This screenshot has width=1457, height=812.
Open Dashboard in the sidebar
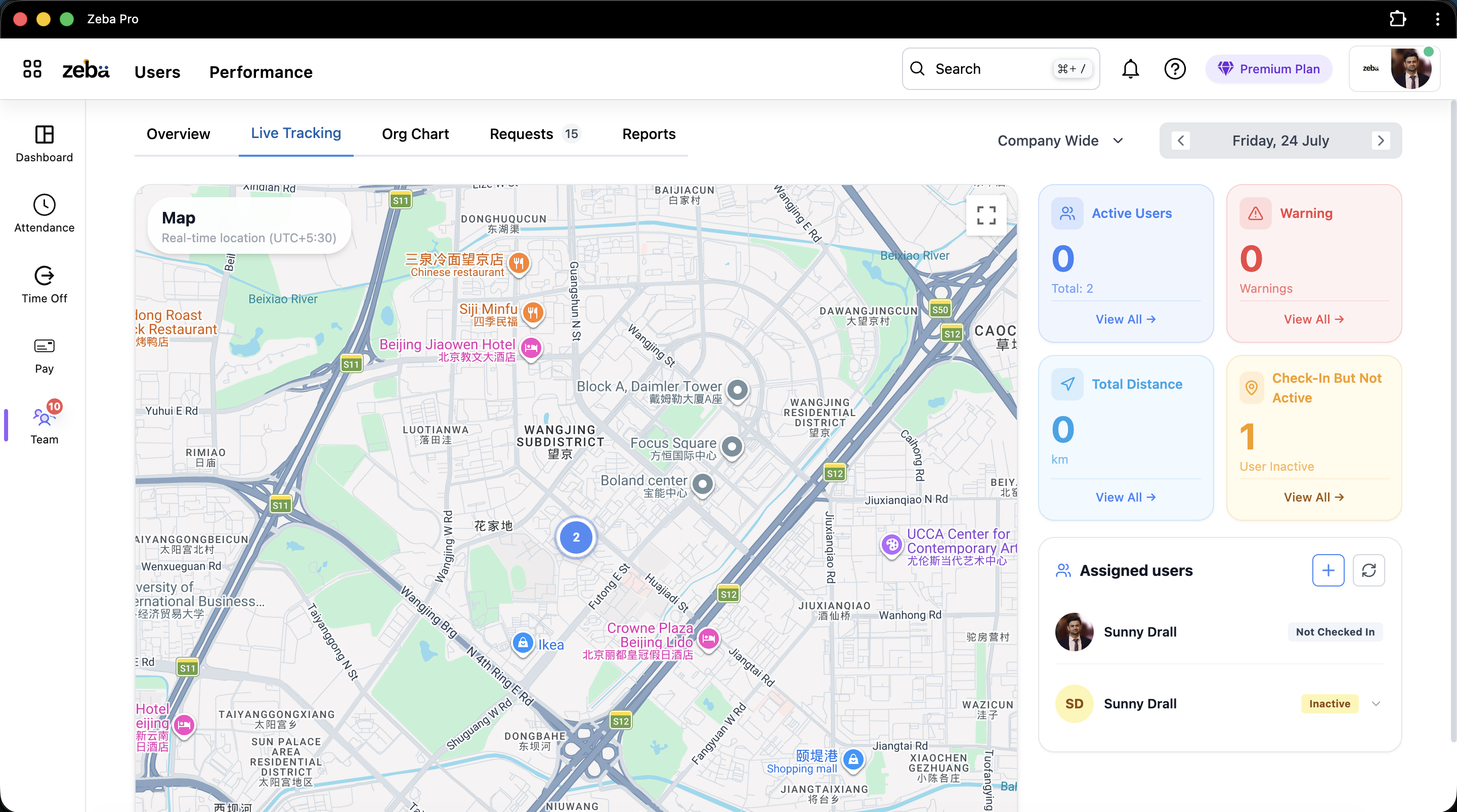pyautogui.click(x=44, y=144)
